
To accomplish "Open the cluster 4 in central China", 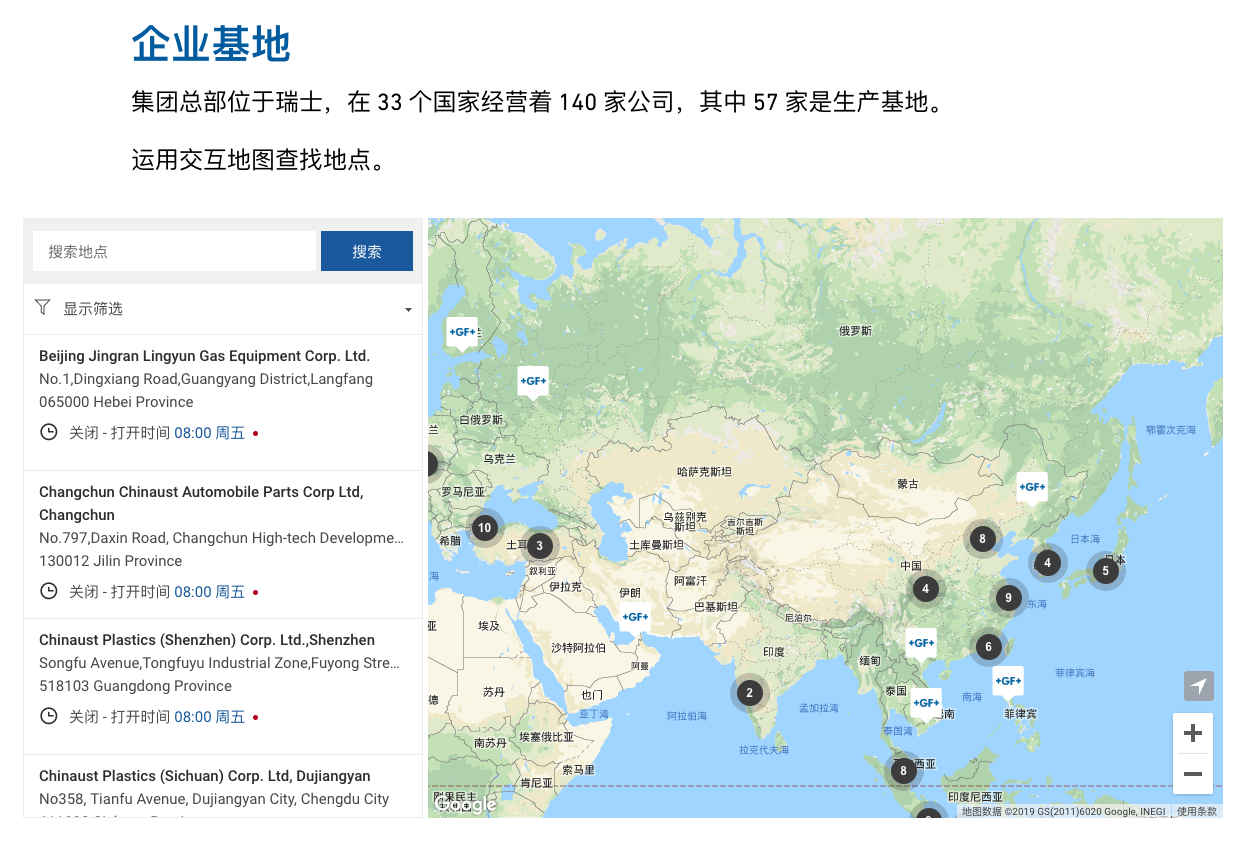I will pyautogui.click(x=926, y=589).
